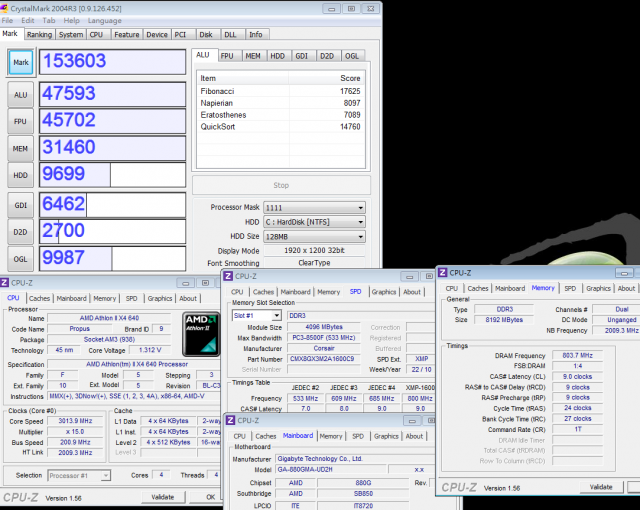Open the Processor Mask dropdown
Image resolution: width=640 pixels, height=510 pixels.
coord(314,208)
